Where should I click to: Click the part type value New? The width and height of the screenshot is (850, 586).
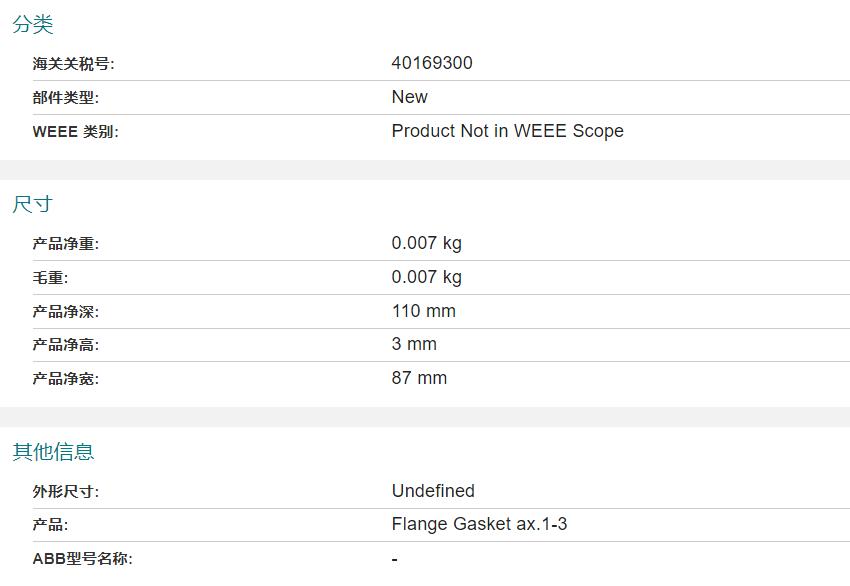pyautogui.click(x=409, y=97)
